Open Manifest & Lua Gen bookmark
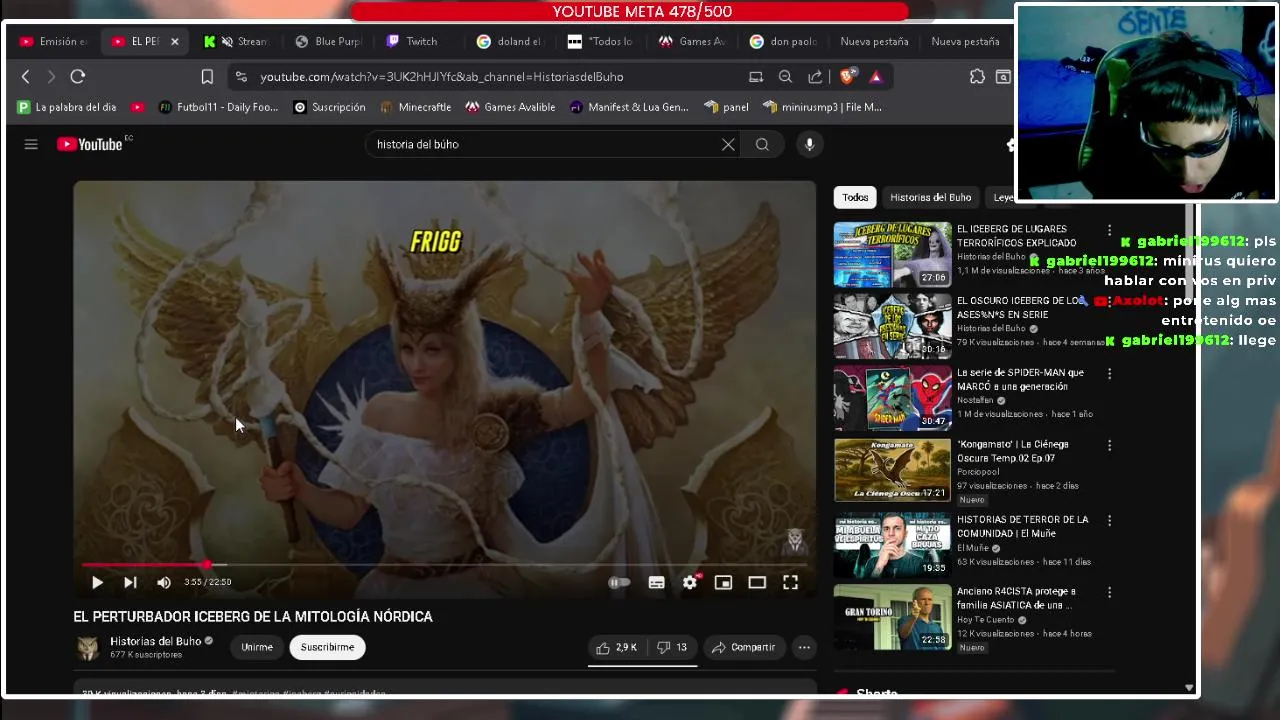 629,107
